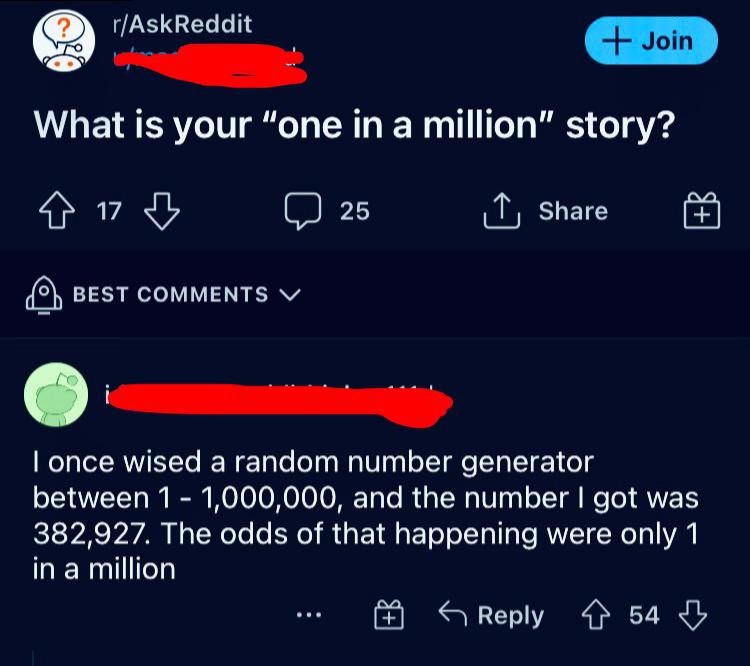Downvote the AskReddit post

(x=161, y=211)
